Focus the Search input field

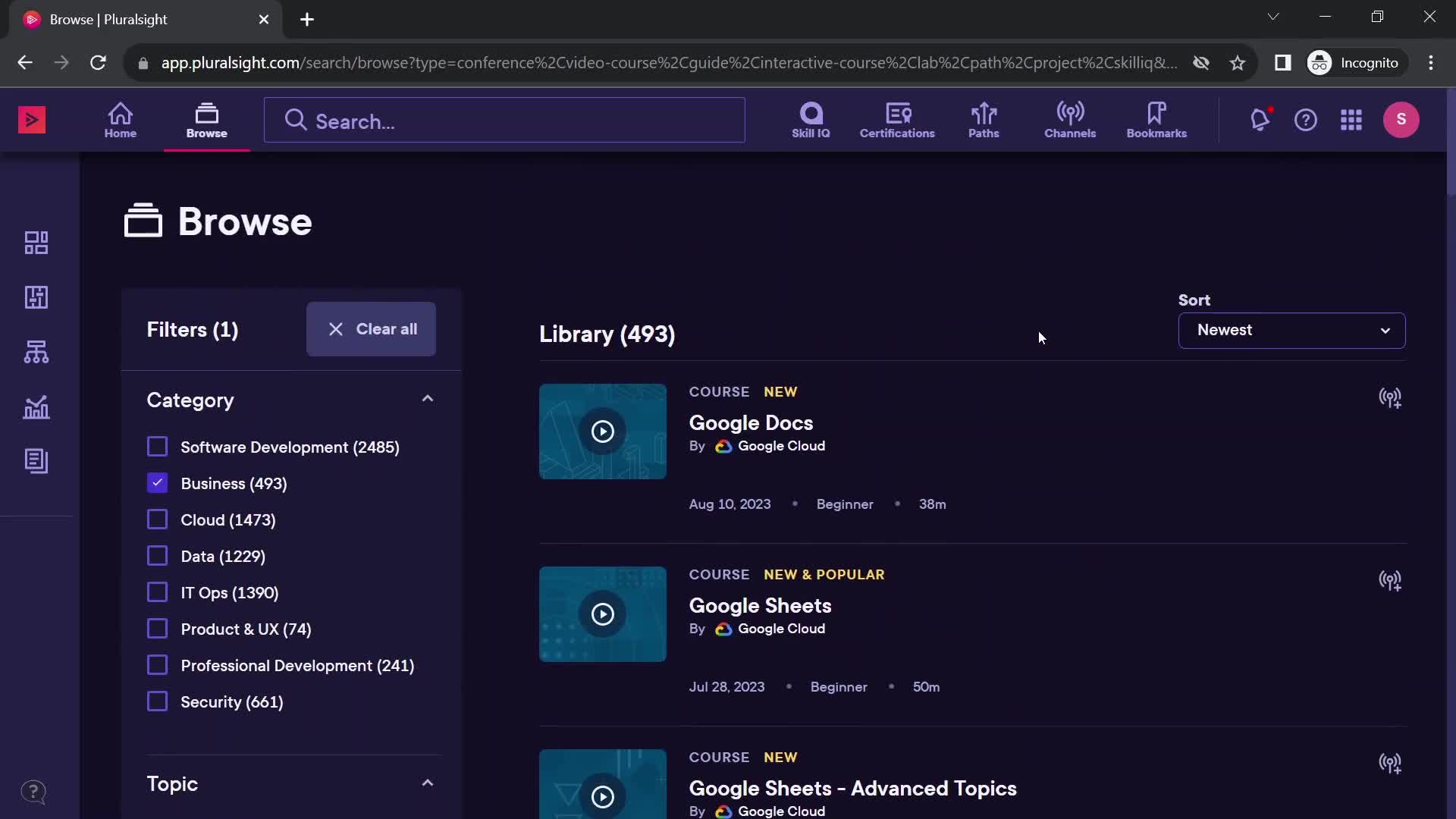coord(504,121)
